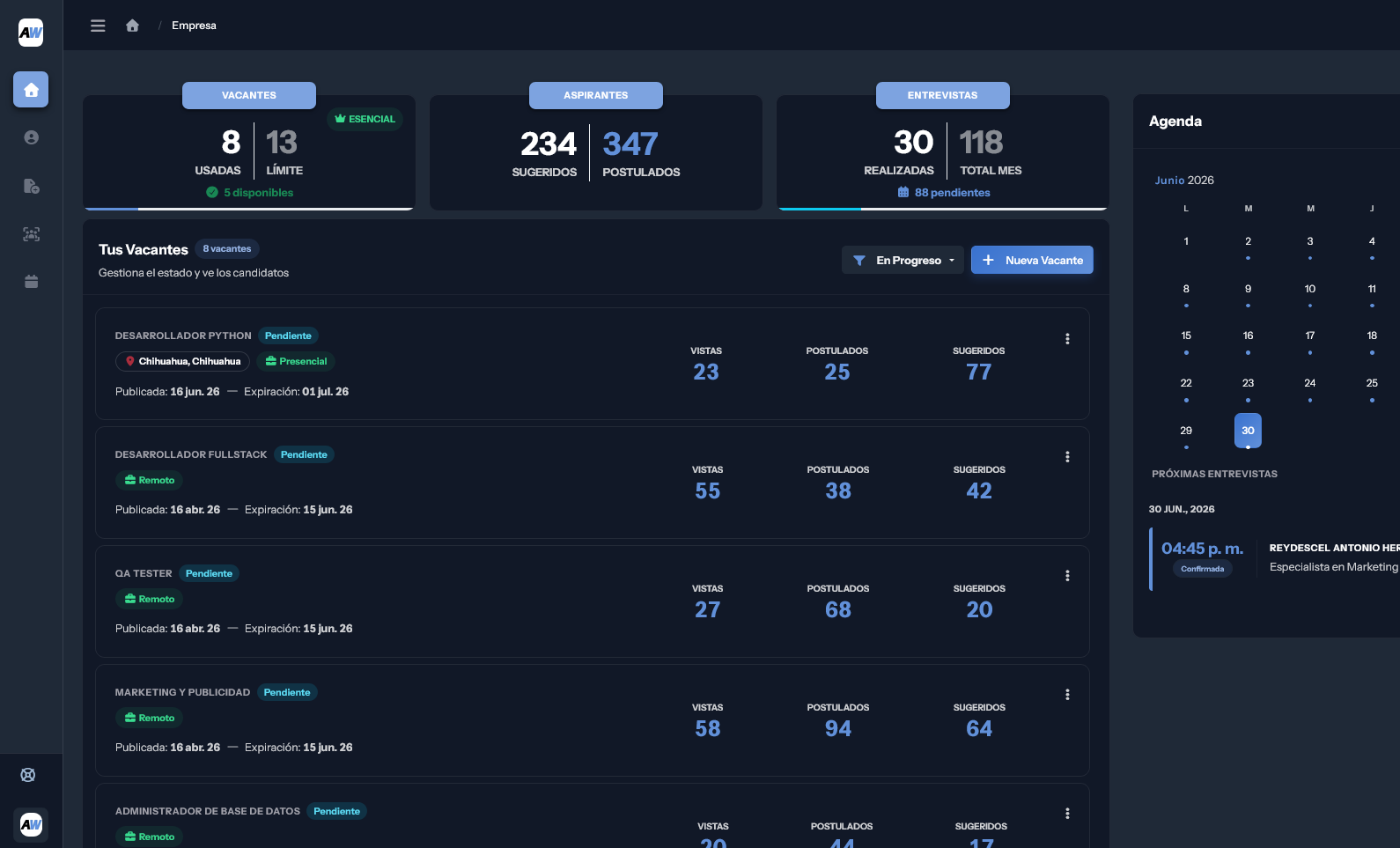Open options menu for Desarrollador Fullstack
This screenshot has height=848, width=1400.
click(1067, 457)
